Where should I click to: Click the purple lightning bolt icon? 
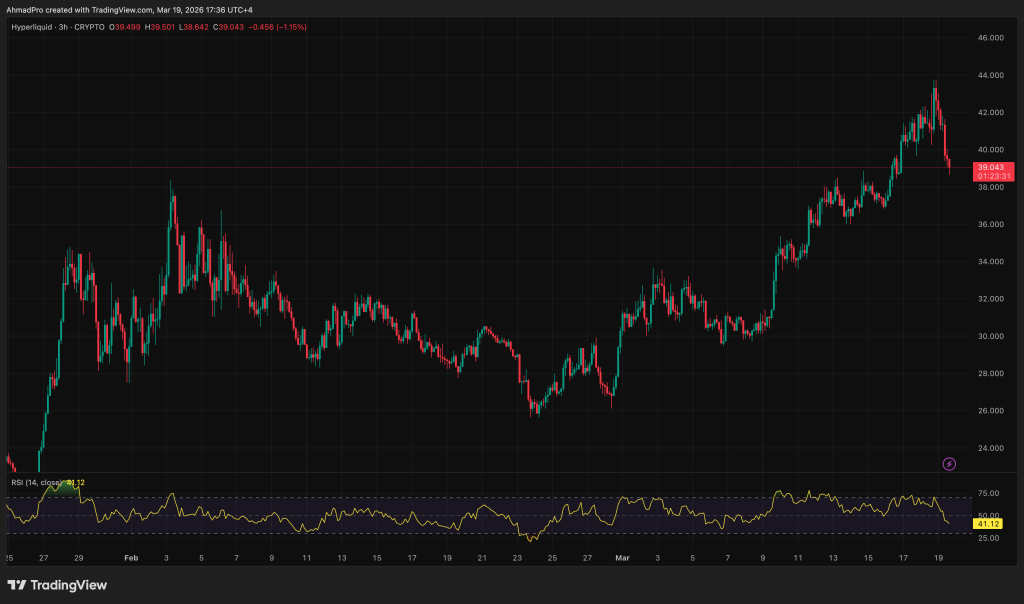click(x=949, y=464)
